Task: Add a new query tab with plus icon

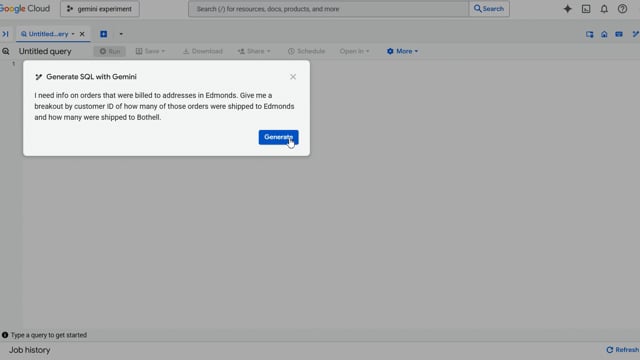Action: click(104, 34)
